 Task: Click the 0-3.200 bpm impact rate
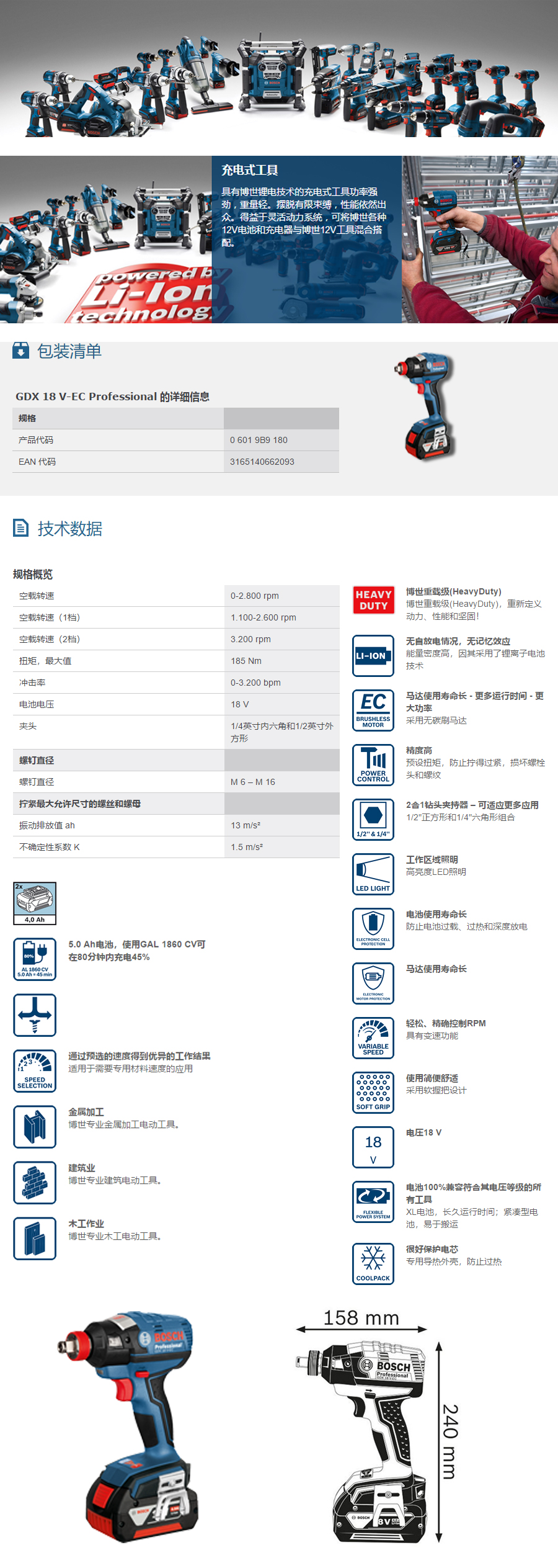coord(255,683)
